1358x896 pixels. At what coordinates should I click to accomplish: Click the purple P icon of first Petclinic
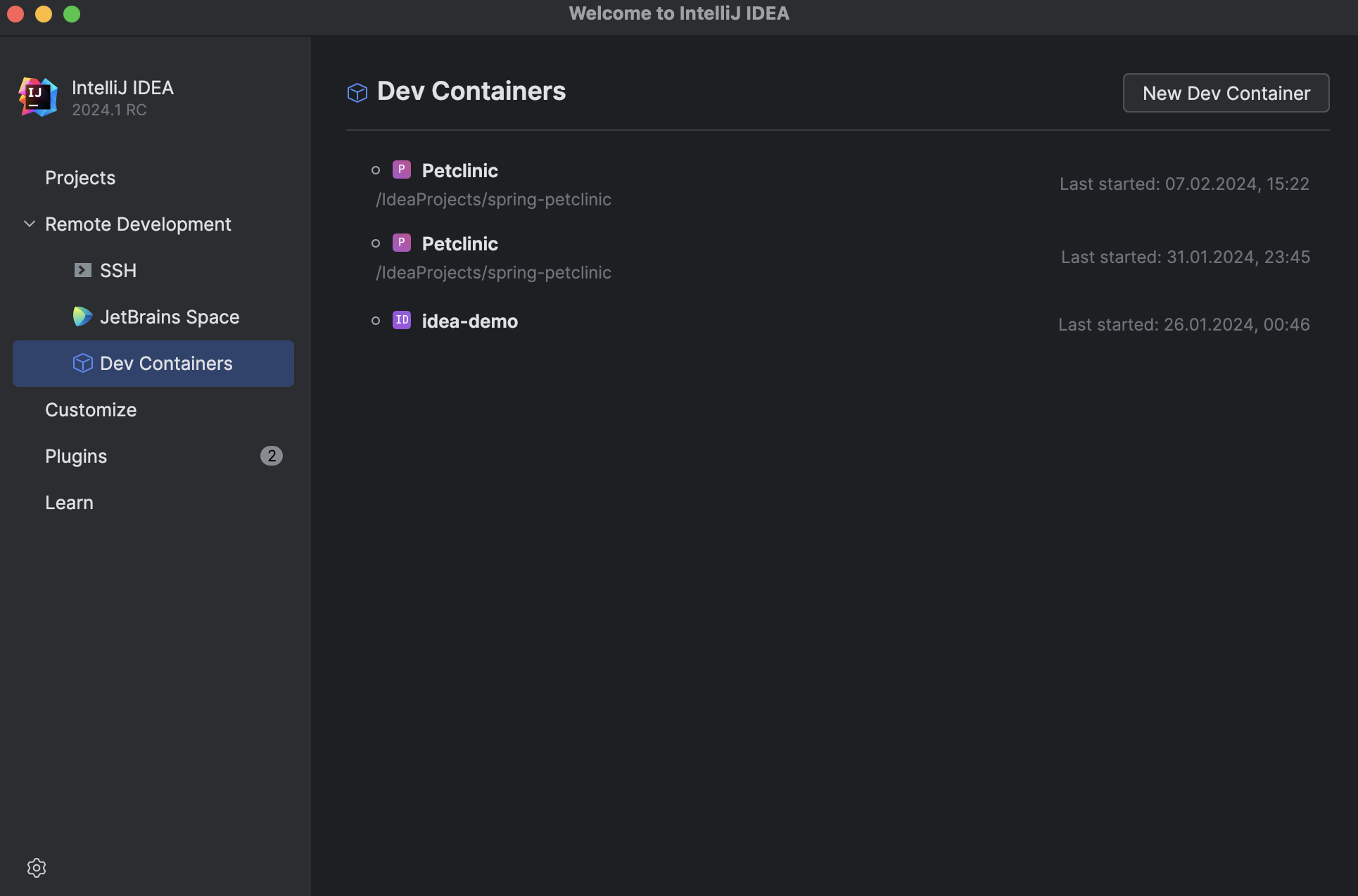[x=401, y=169]
